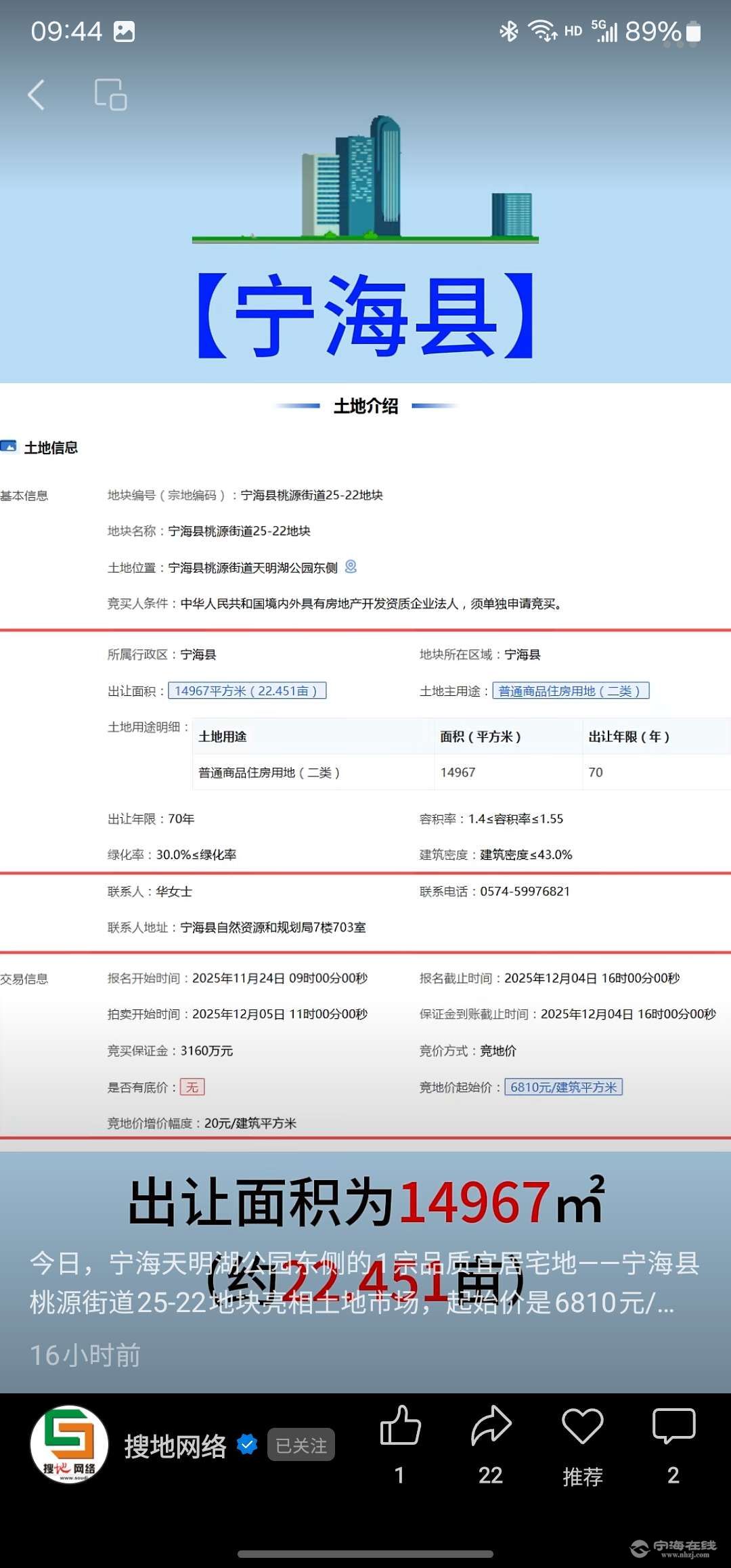Tap the 14967平方米 area box

[x=247, y=691]
